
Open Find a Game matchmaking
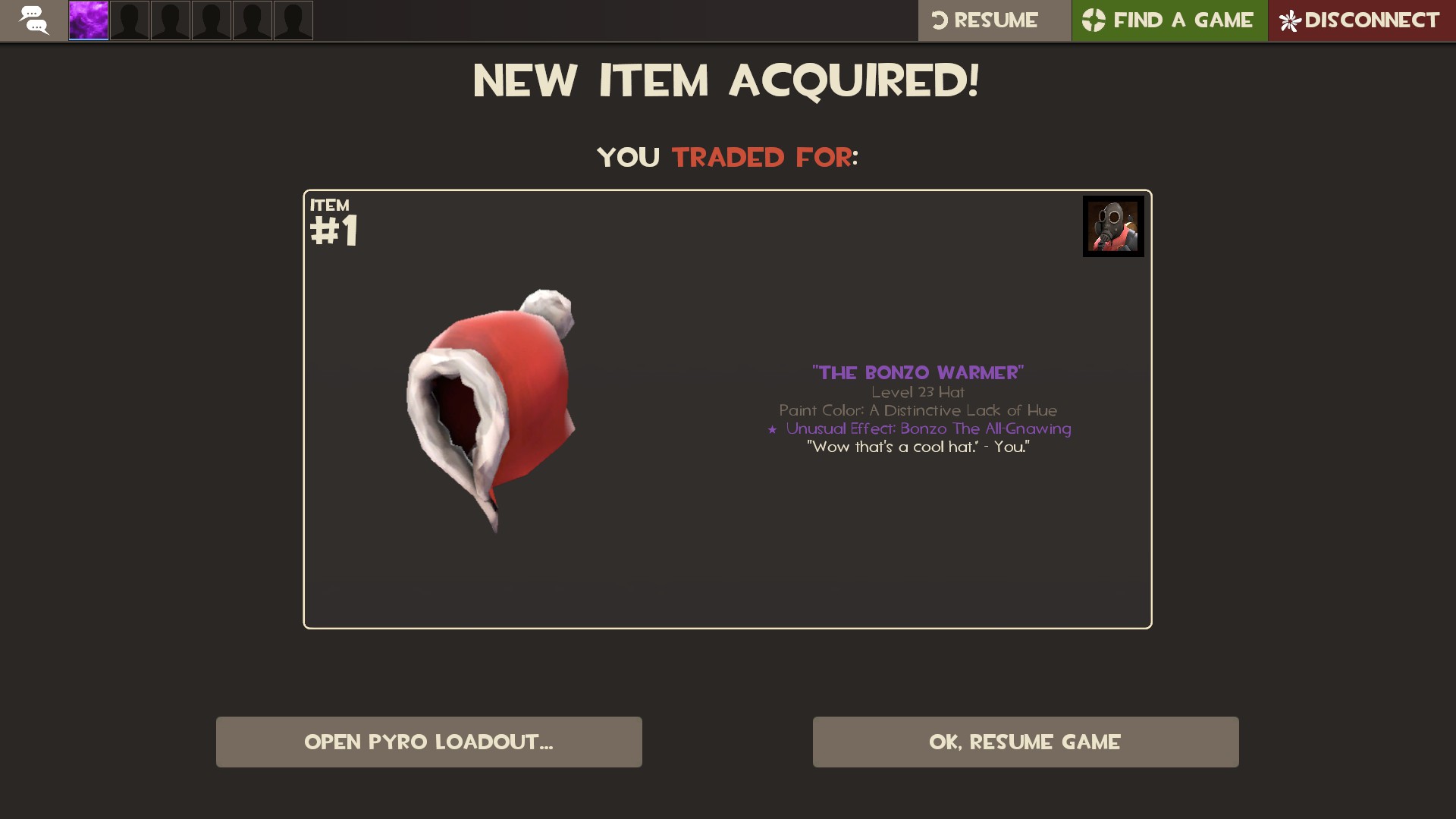coord(1169,20)
